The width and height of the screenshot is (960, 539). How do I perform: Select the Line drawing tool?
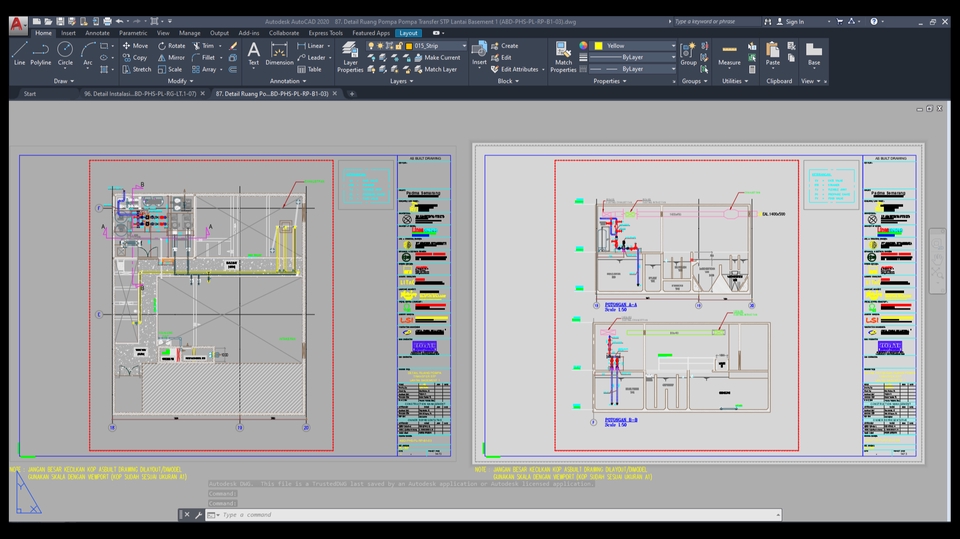[x=19, y=51]
